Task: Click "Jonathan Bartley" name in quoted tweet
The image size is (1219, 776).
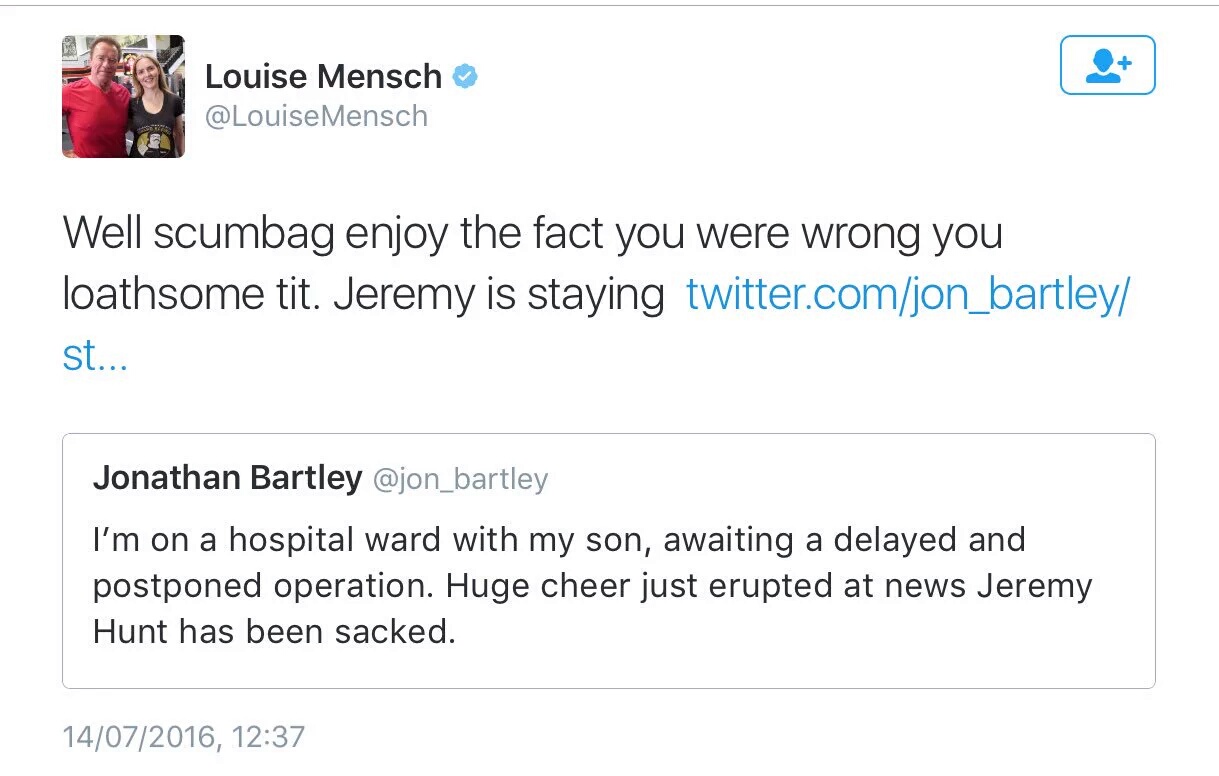Action: point(227,479)
